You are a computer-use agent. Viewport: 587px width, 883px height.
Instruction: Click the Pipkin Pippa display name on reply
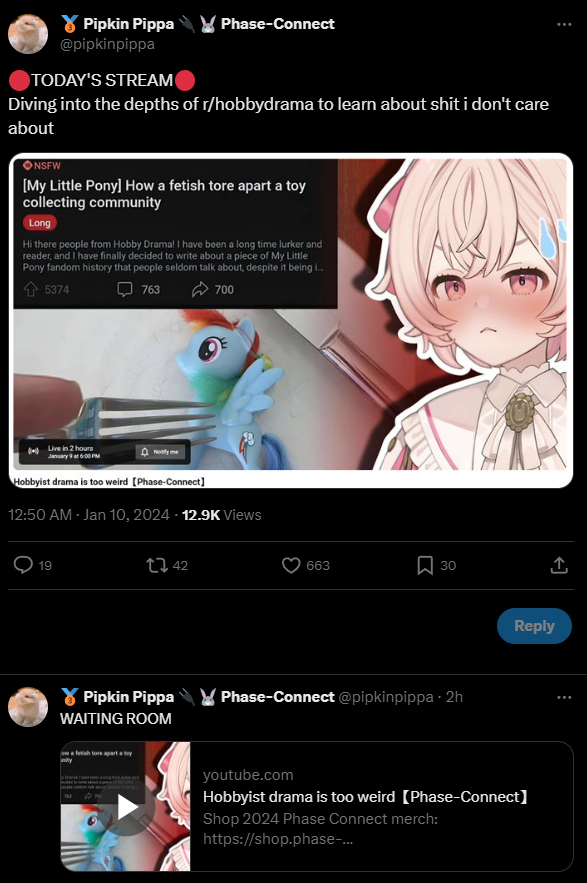click(128, 697)
